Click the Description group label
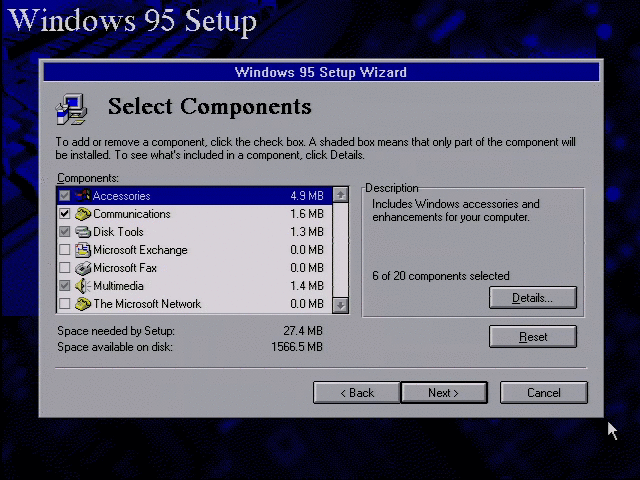The image size is (640, 480). (392, 188)
